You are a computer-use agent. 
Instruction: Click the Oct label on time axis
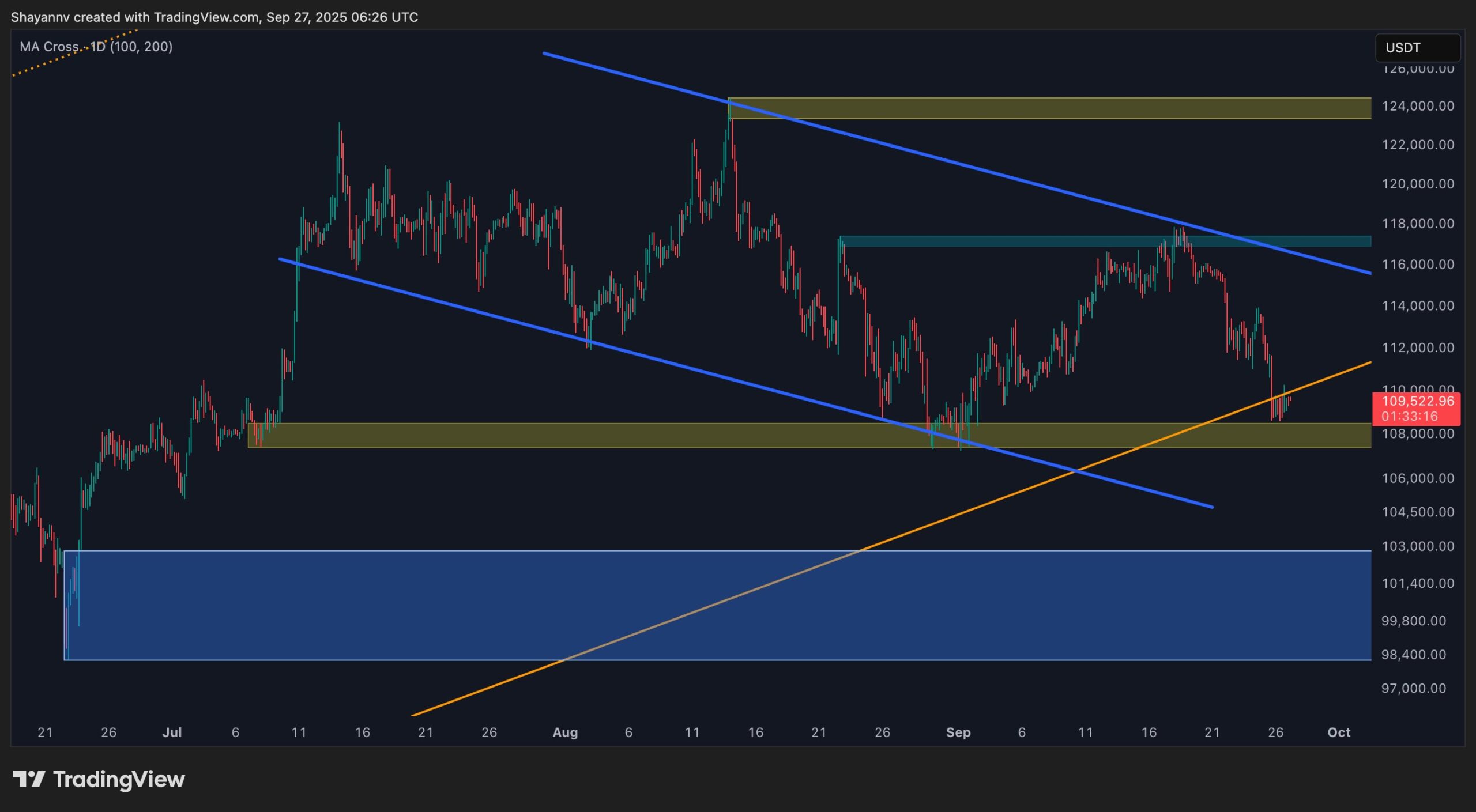click(x=1339, y=732)
